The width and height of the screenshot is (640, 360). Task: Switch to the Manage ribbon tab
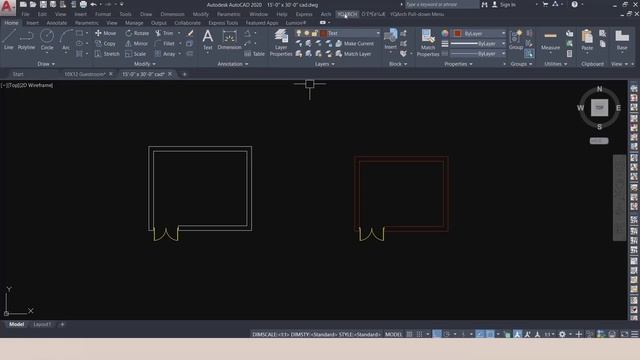[134, 23]
